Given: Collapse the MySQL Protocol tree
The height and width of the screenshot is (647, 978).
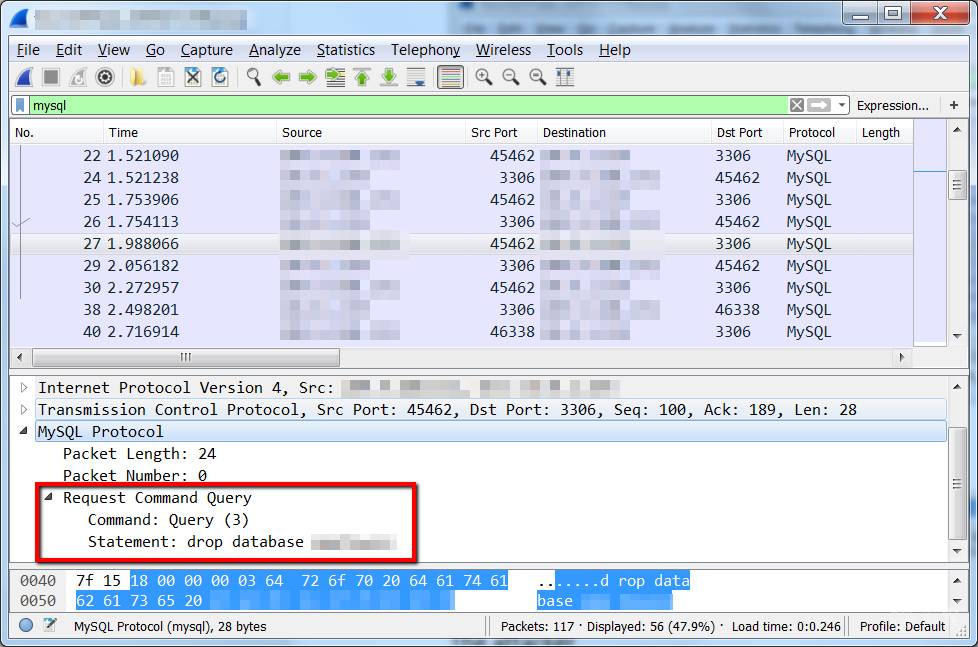Looking at the screenshot, I should point(24,431).
